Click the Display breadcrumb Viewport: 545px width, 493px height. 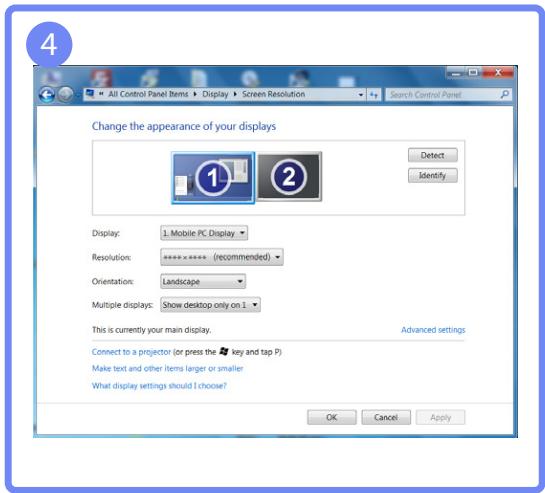click(215, 94)
